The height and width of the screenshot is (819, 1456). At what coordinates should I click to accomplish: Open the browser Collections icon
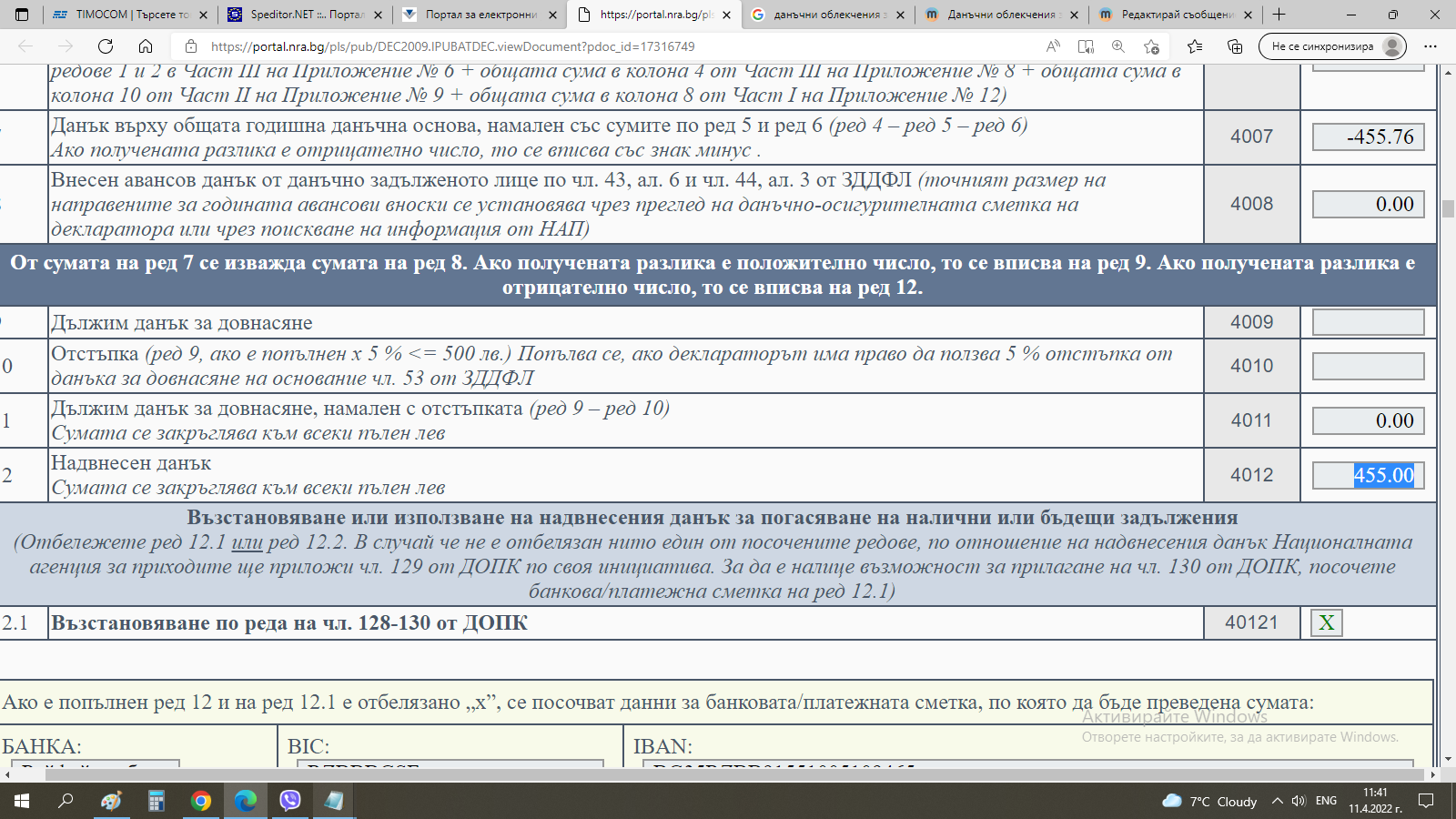(1235, 46)
